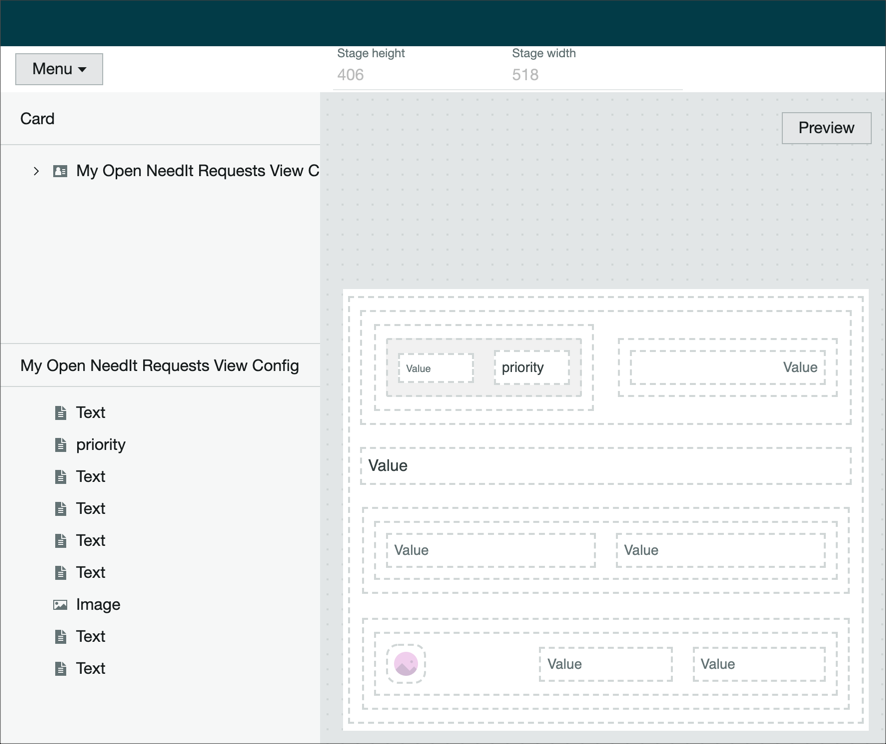
Task: Click the card icon beside My Open NeedIt Requests
Action: tap(60, 171)
